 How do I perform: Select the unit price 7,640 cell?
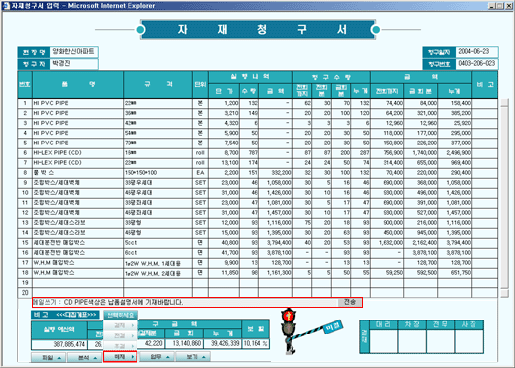224,143
